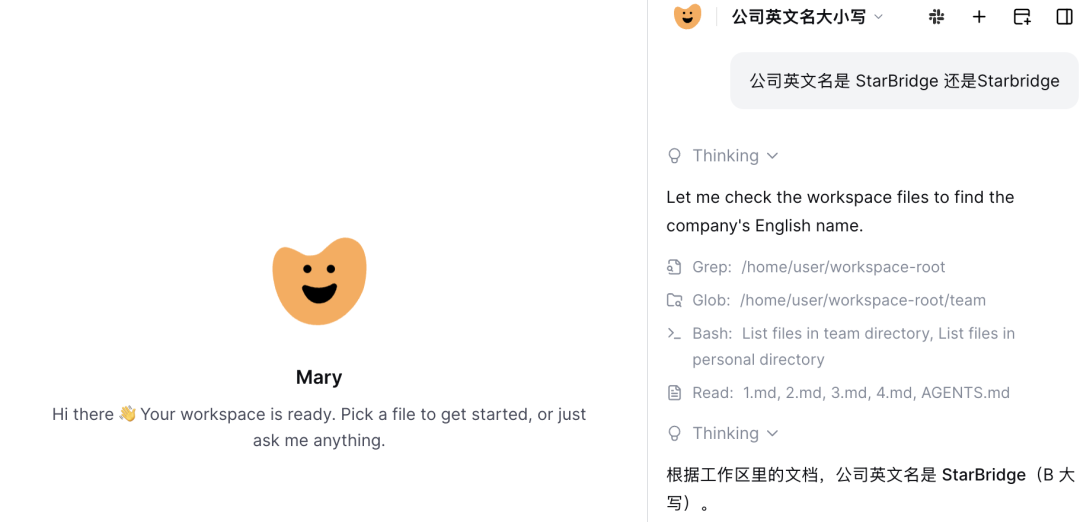The height and width of the screenshot is (522, 1080).
Task: Click the second Thinking lightbulb icon
Action: (x=674, y=433)
